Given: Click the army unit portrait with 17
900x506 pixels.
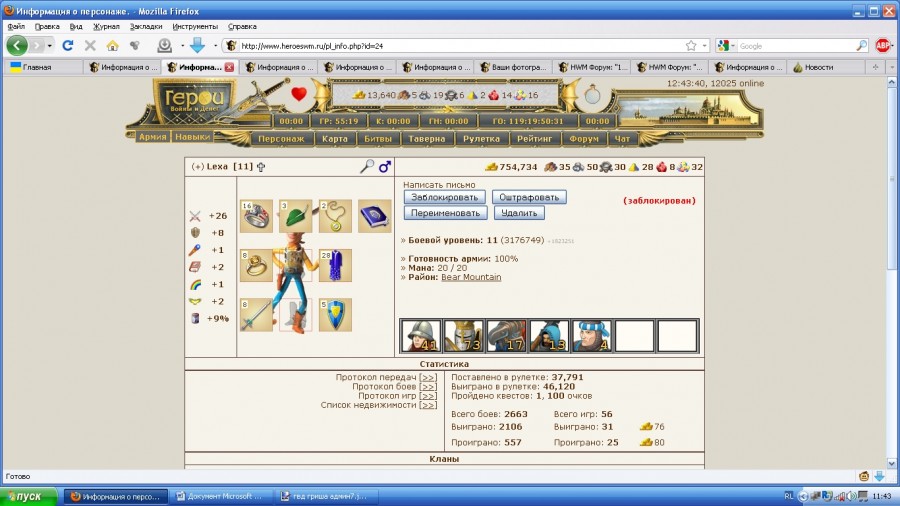Looking at the screenshot, I should click(x=506, y=336).
